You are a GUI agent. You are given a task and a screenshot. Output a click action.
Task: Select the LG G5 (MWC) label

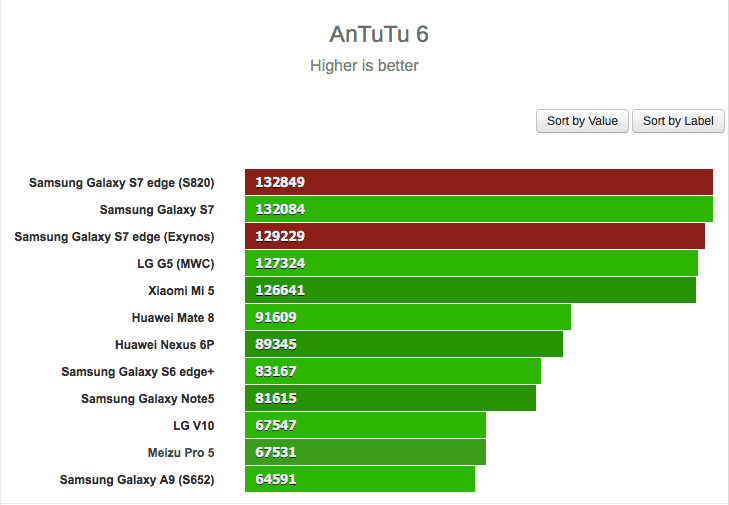click(x=175, y=264)
